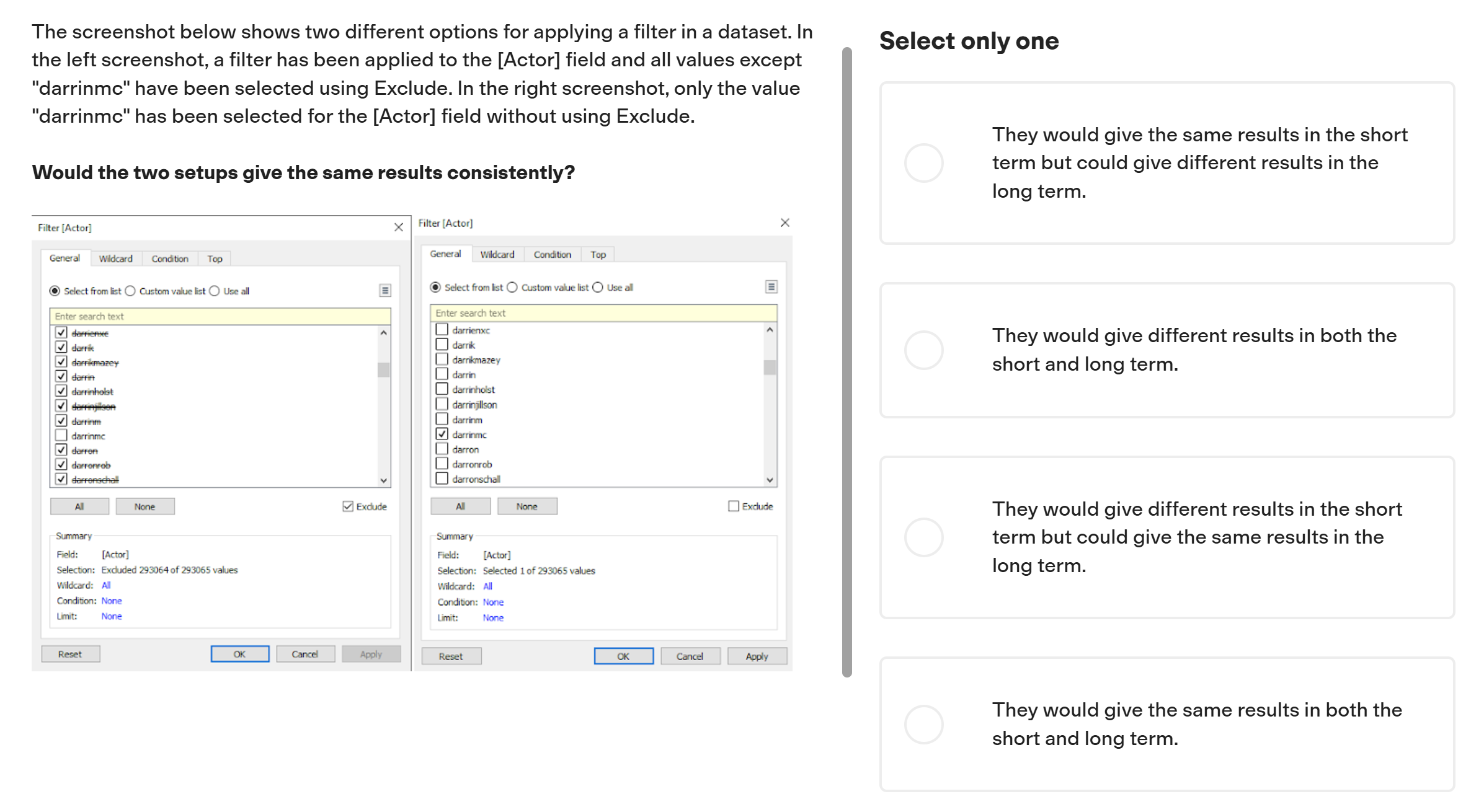Uncheck darrienxc in left dialog list

click(x=61, y=332)
